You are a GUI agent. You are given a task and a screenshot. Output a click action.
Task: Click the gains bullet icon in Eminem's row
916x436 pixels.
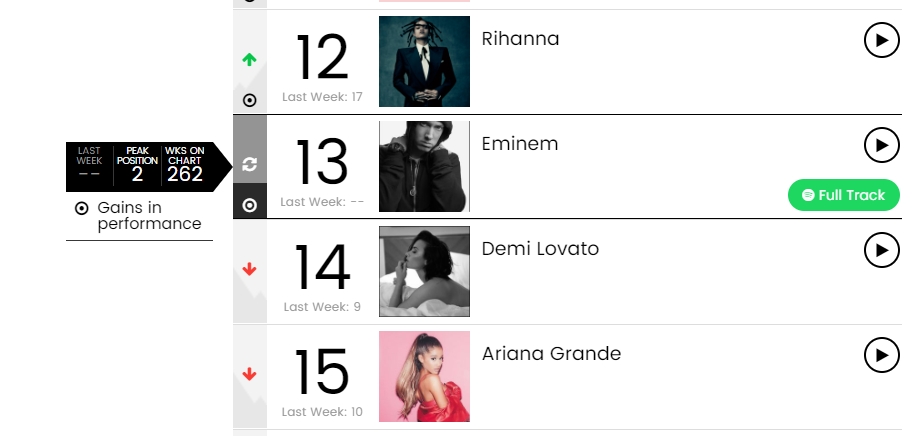[x=250, y=205]
